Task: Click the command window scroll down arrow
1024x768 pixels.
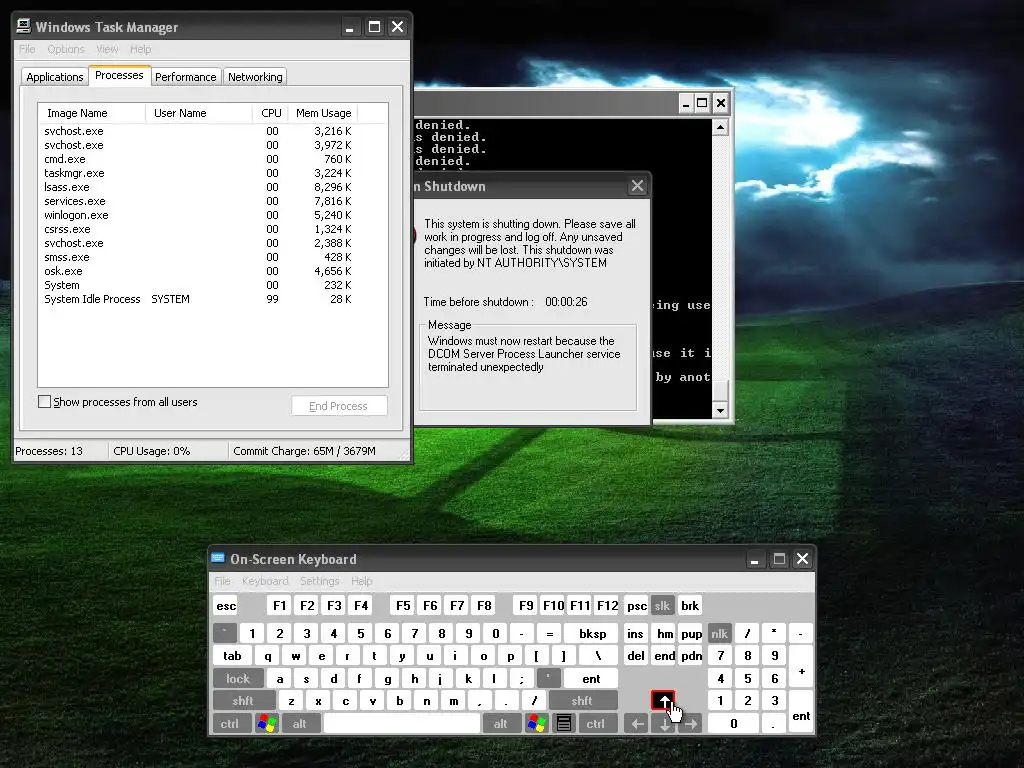Action: [720, 411]
